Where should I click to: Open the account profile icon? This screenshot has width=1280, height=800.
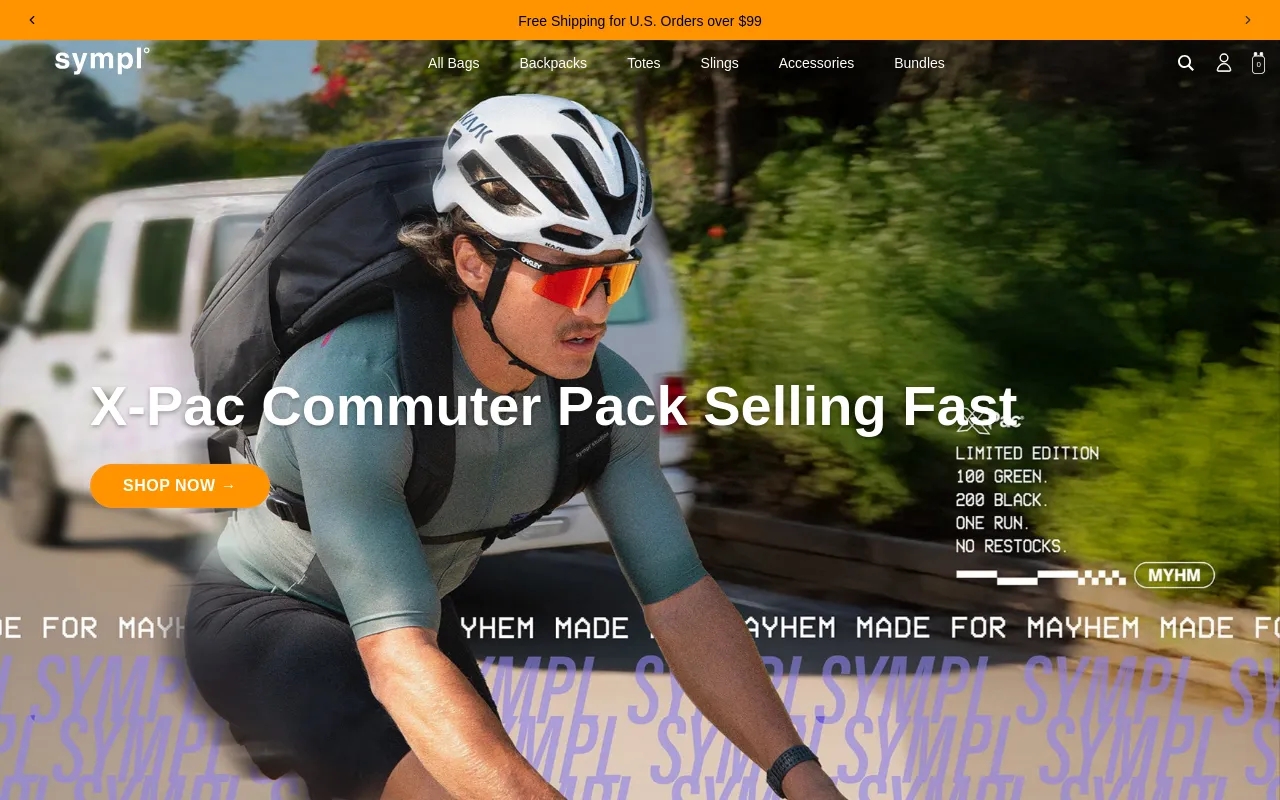[x=1224, y=63]
